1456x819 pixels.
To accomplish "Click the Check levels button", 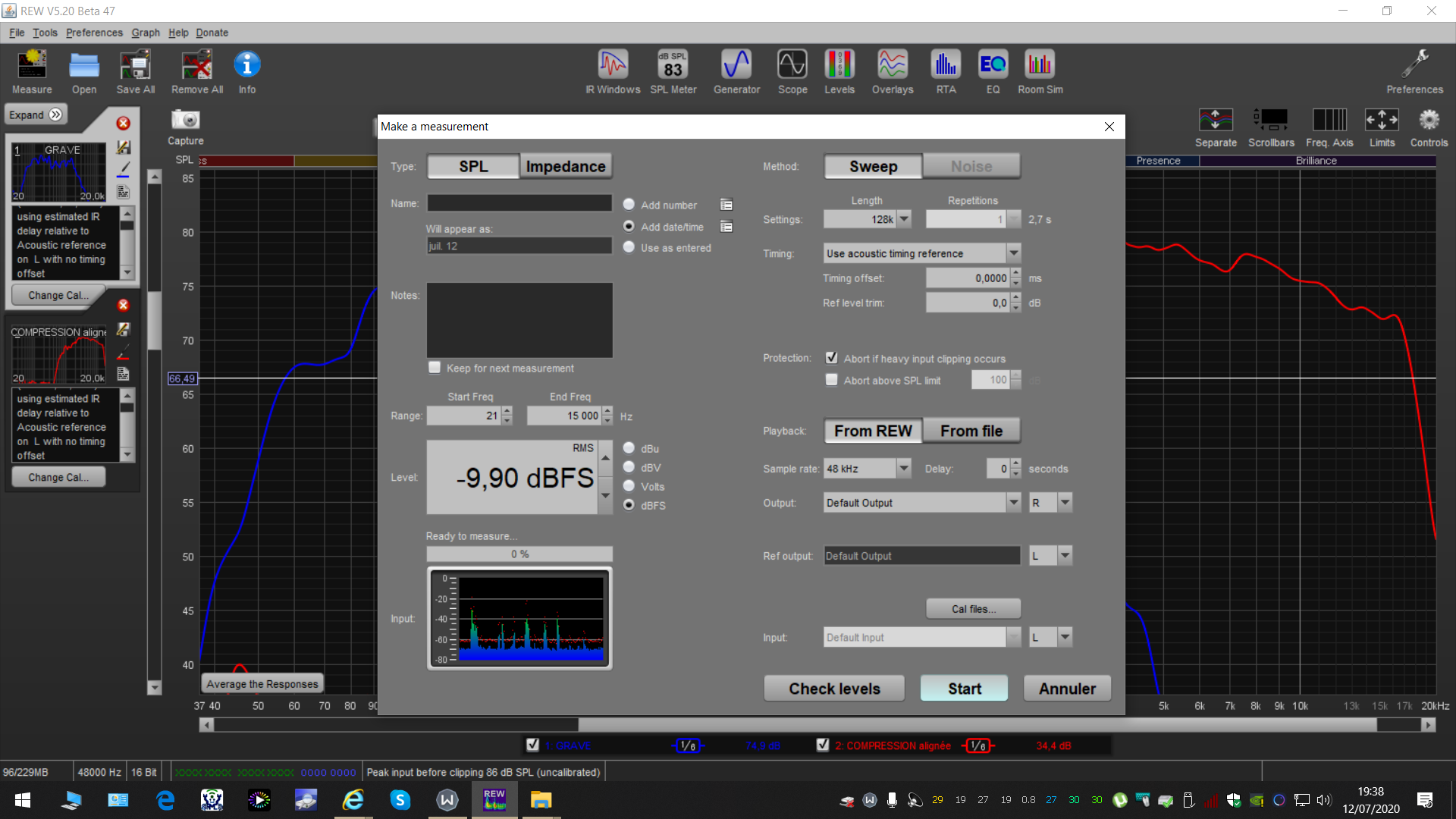I will 834,688.
